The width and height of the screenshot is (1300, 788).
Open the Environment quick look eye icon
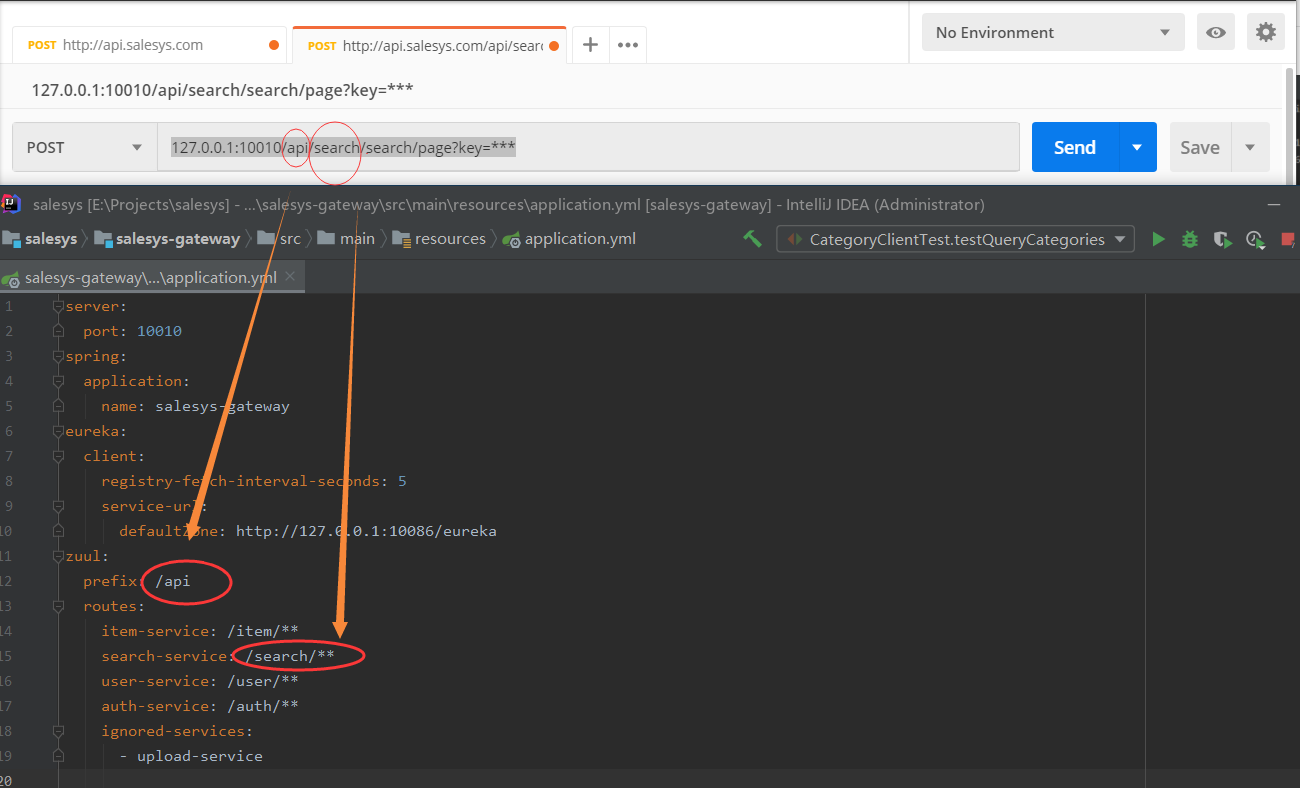coord(1216,31)
